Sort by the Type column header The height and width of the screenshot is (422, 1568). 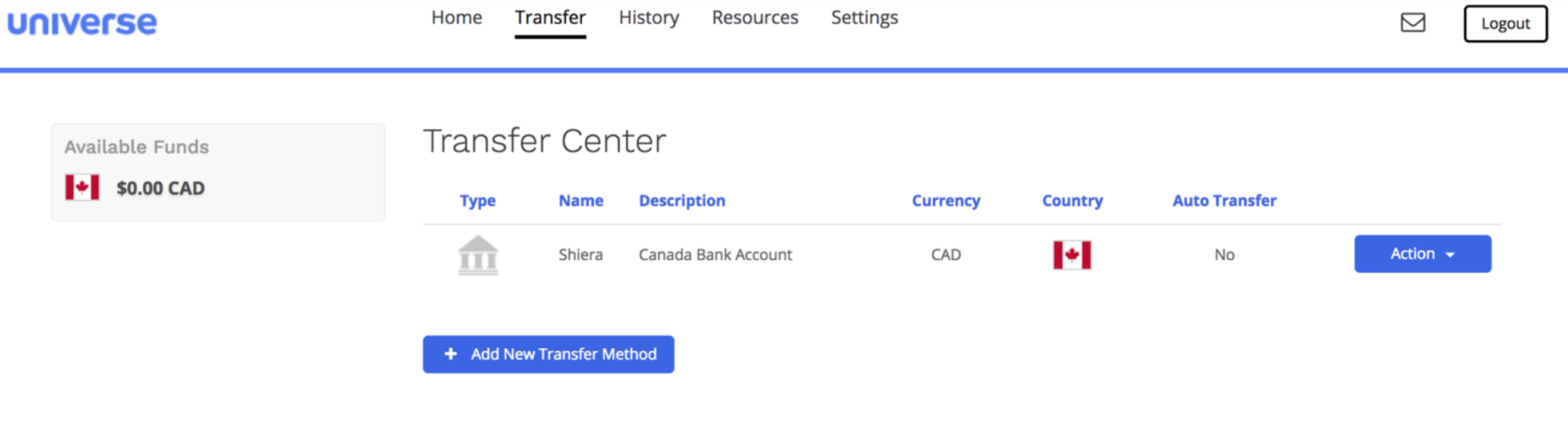pos(477,201)
